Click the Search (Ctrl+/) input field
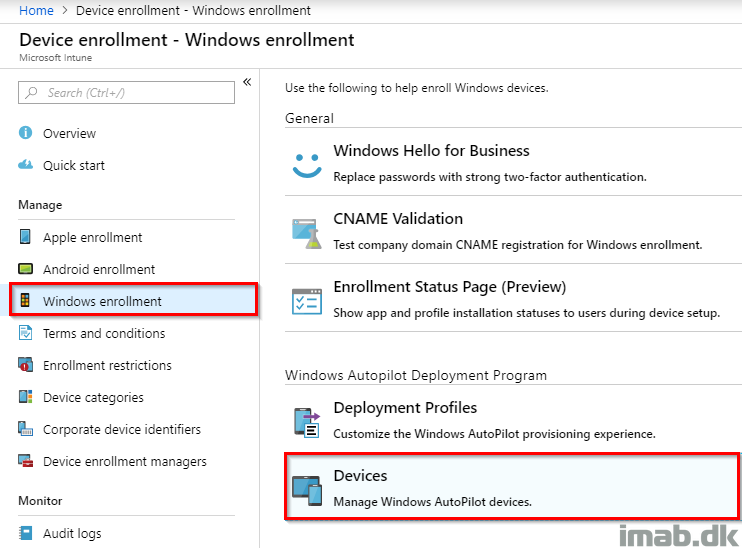The width and height of the screenshot is (742, 548). pos(126,92)
